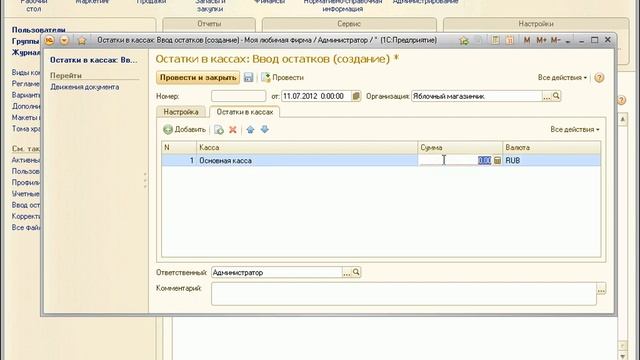
Task: Click the Номер input field
Action: (x=238, y=96)
